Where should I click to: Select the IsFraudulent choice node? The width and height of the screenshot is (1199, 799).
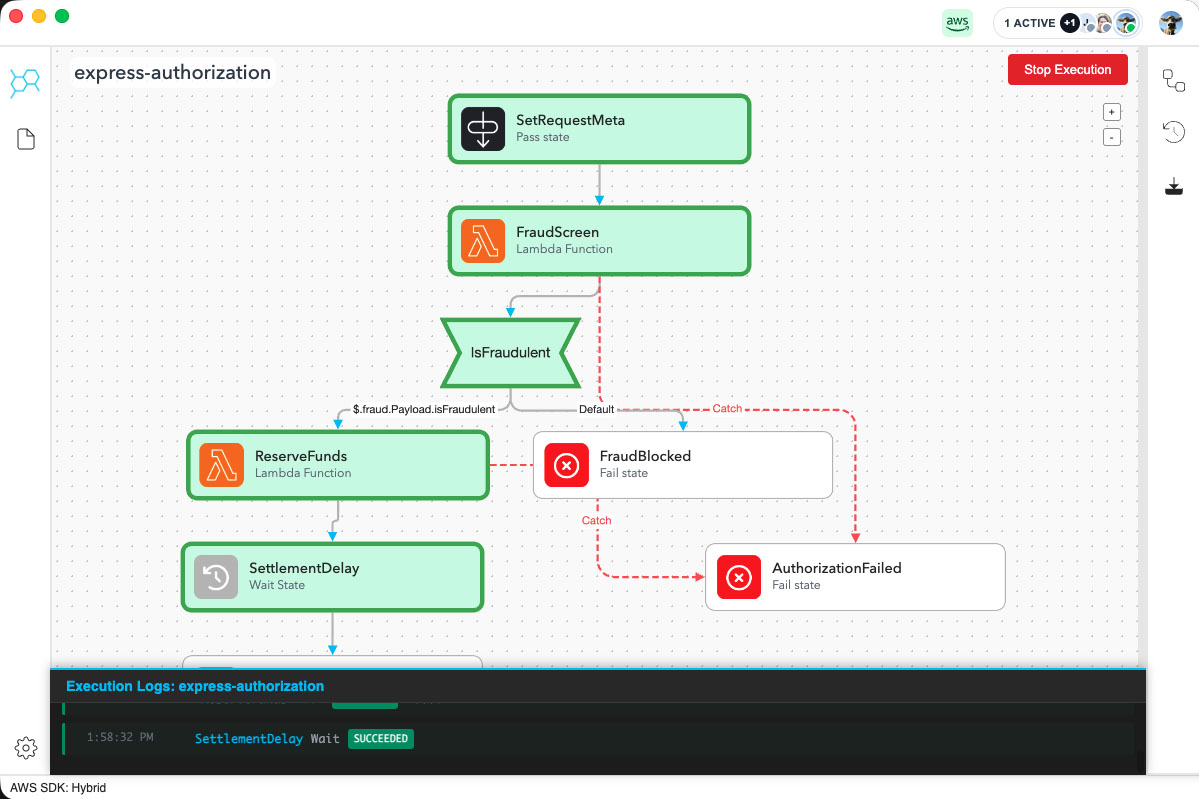point(511,352)
